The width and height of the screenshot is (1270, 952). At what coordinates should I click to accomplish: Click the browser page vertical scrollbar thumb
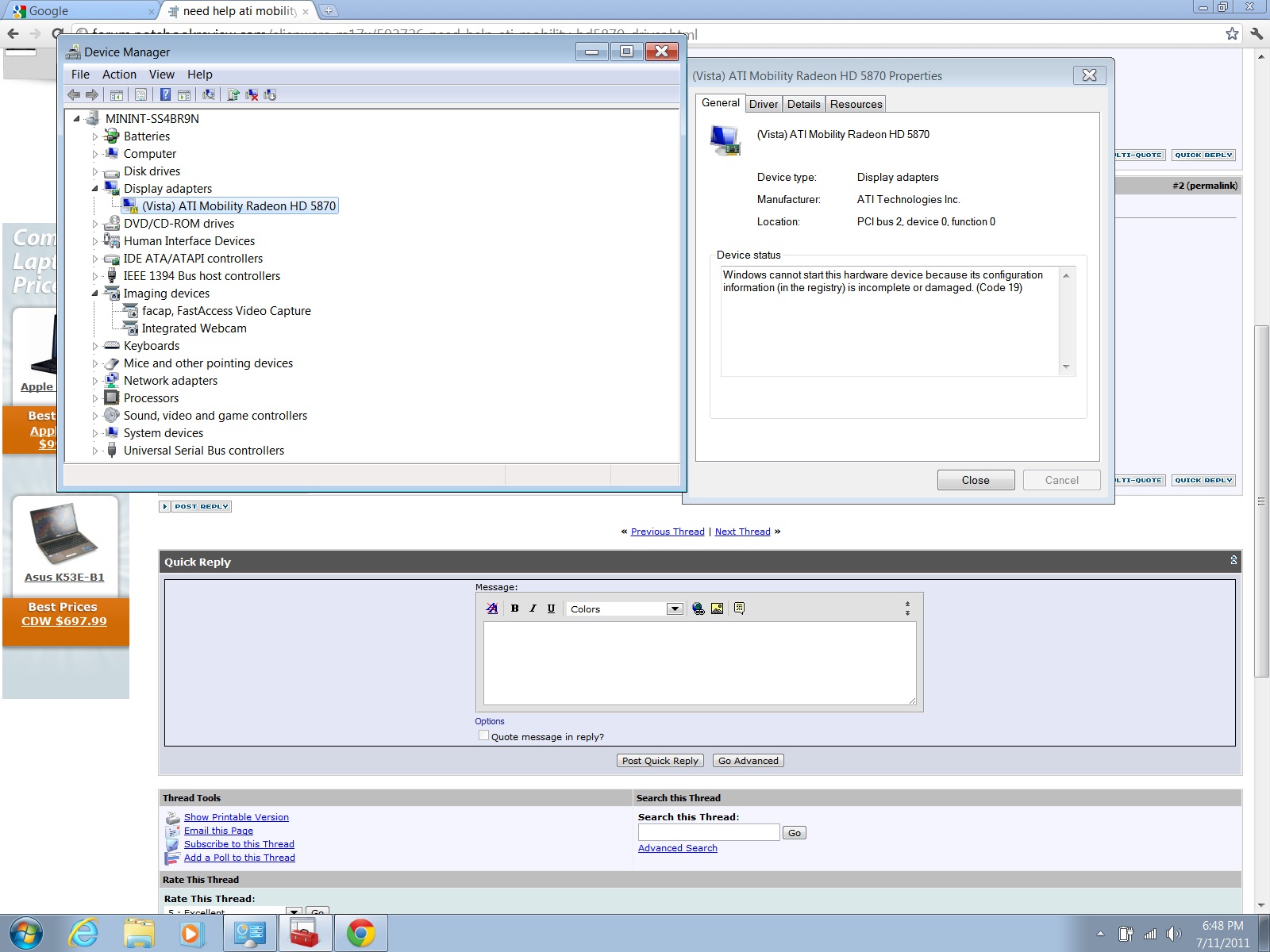[x=1260, y=501]
